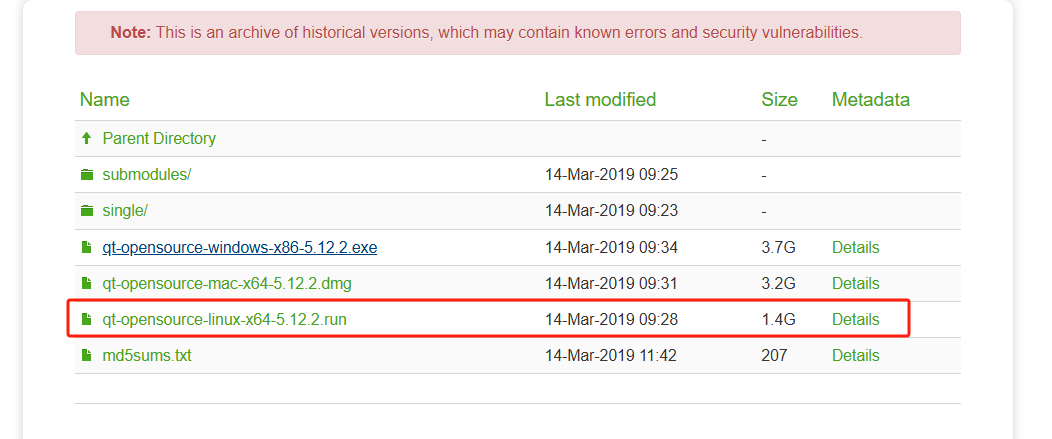Sort the listing by Name column

(105, 100)
